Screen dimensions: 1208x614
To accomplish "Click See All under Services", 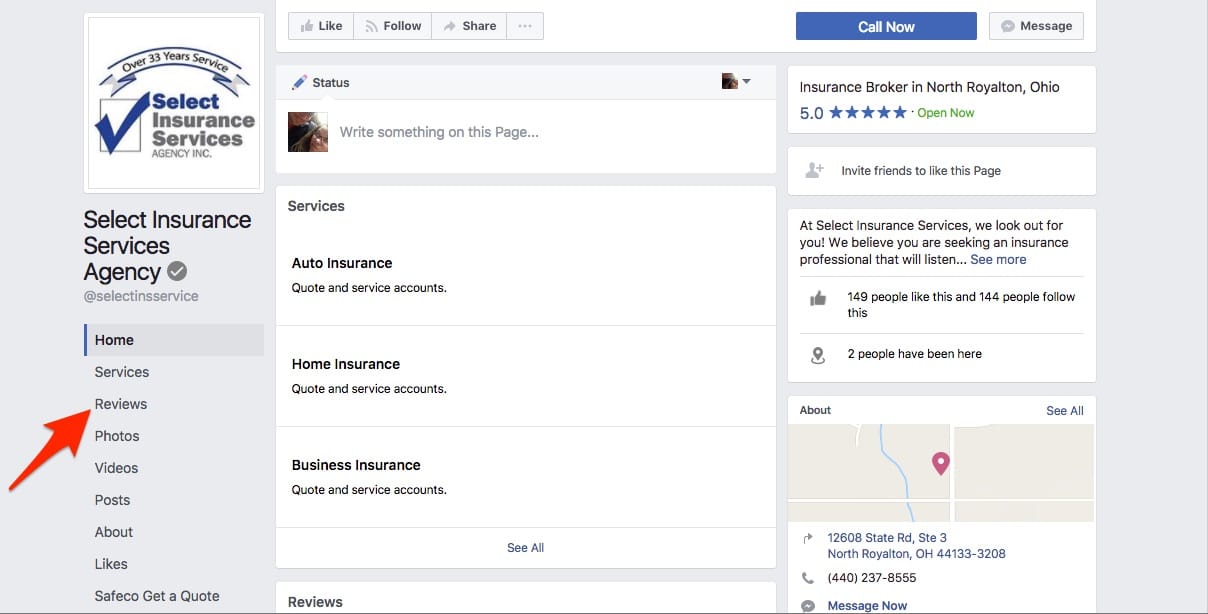I will pyautogui.click(x=525, y=548).
